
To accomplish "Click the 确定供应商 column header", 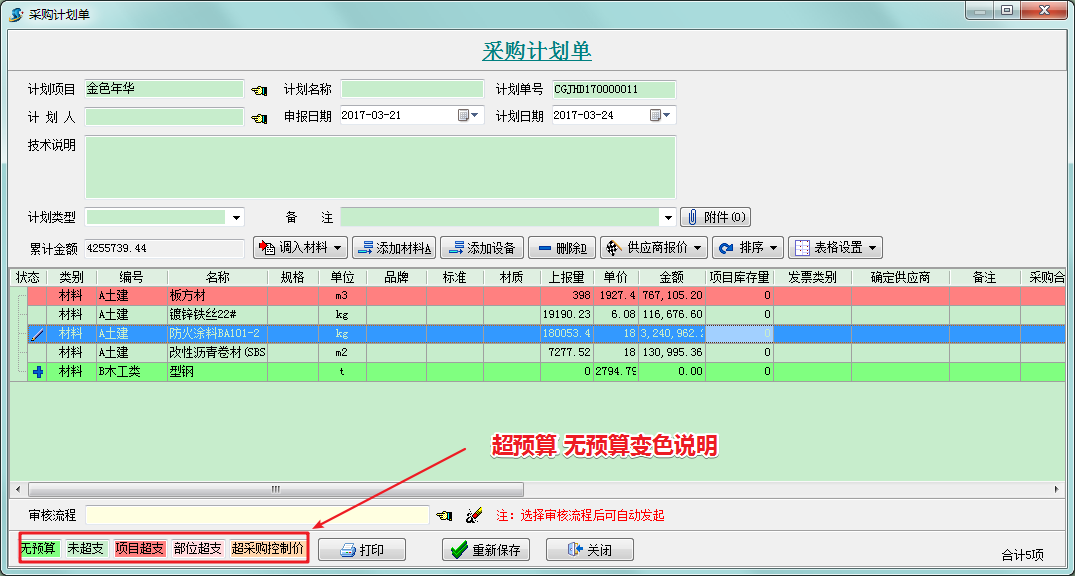I will pyautogui.click(x=900, y=278).
